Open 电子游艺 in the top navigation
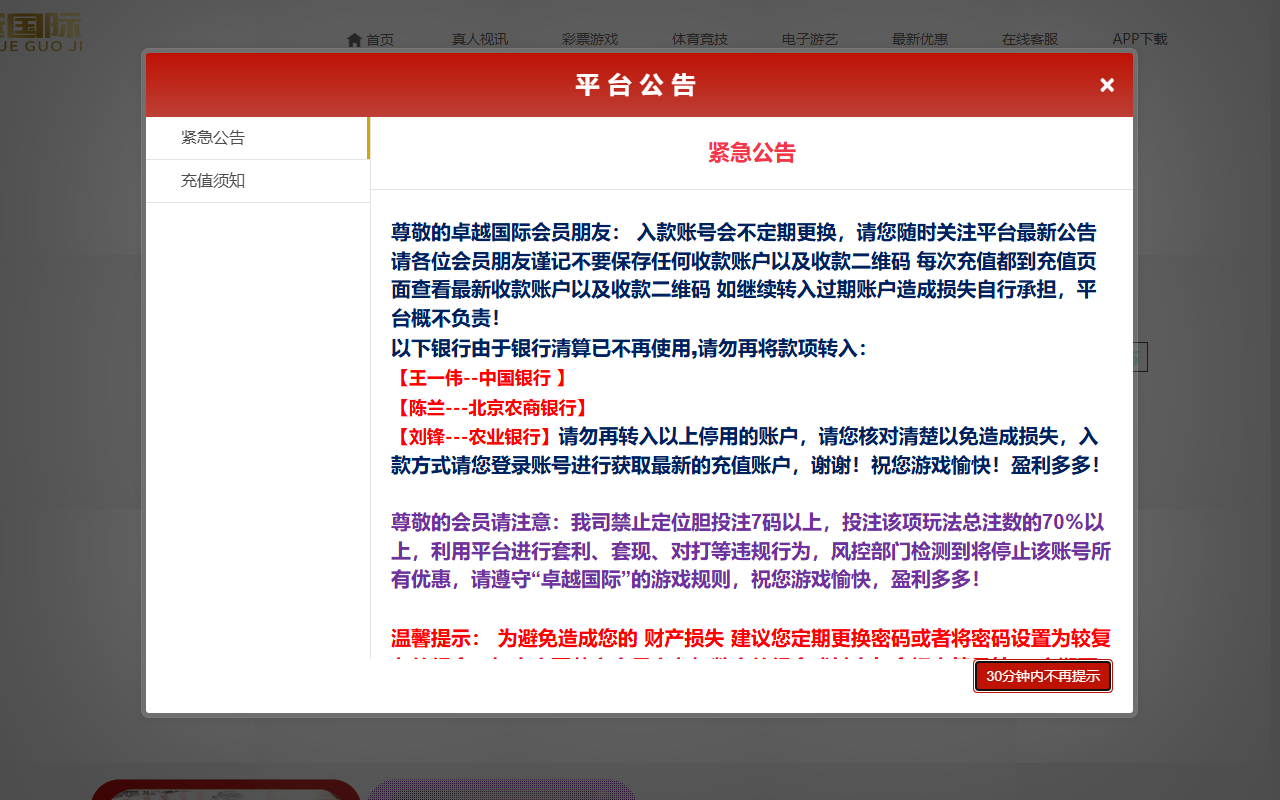1280x800 pixels. coord(810,40)
